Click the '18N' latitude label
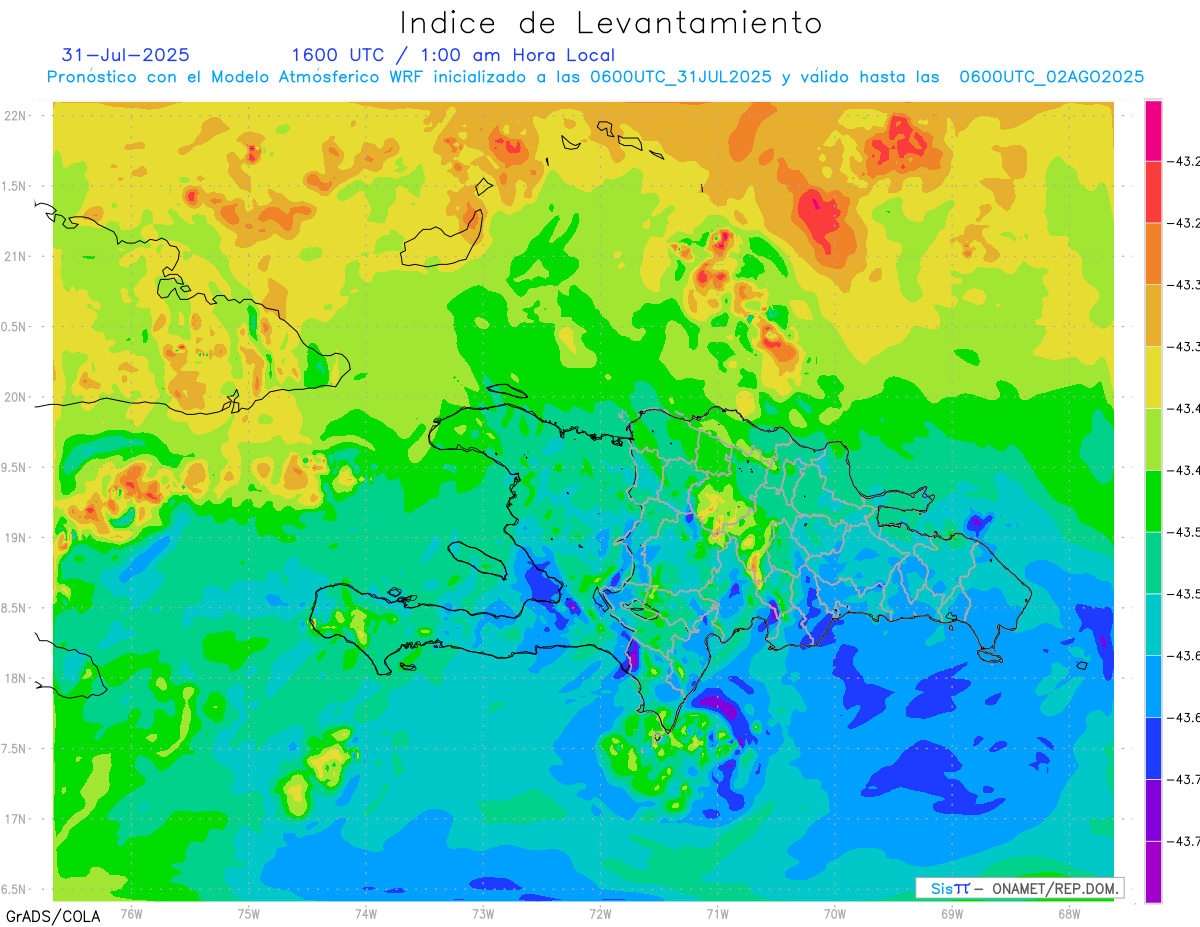The height and width of the screenshot is (927, 1200). click(15, 678)
